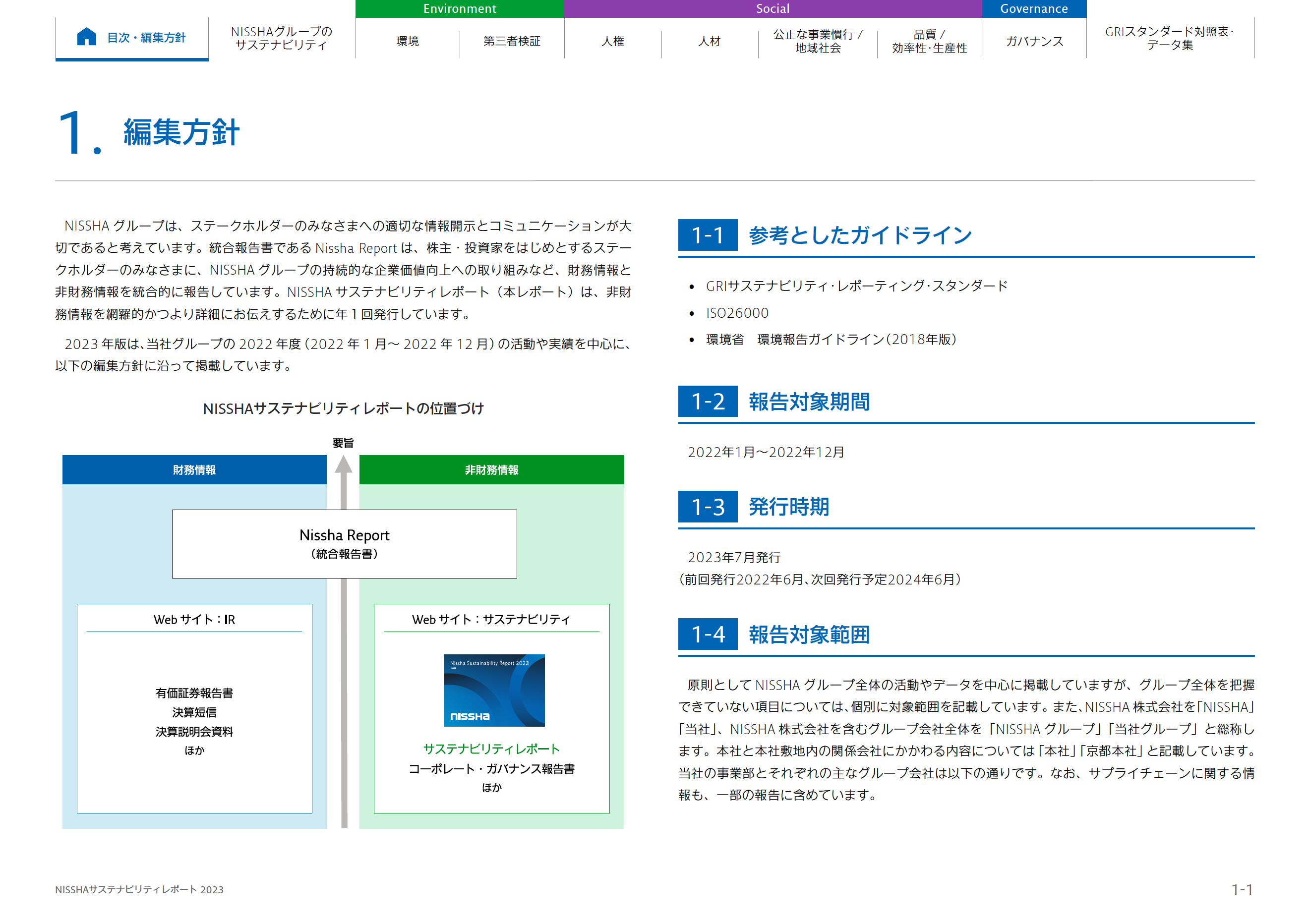
Task: Click the Web サイト：IR heading
Action: (x=194, y=619)
